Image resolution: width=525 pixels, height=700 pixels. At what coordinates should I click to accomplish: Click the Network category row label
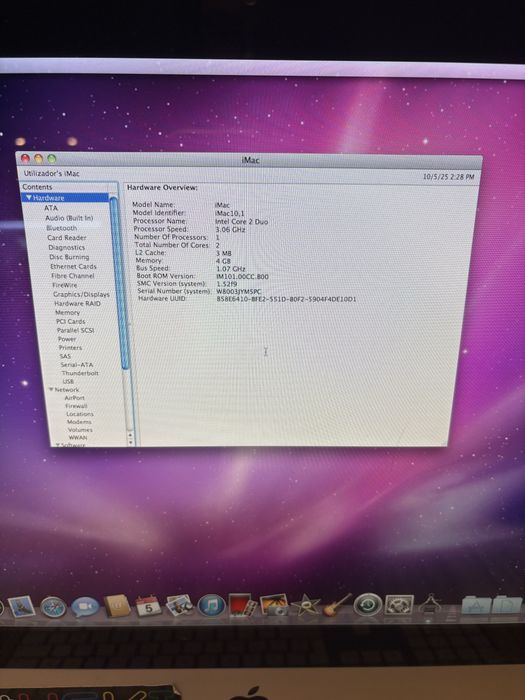[x=67, y=390]
